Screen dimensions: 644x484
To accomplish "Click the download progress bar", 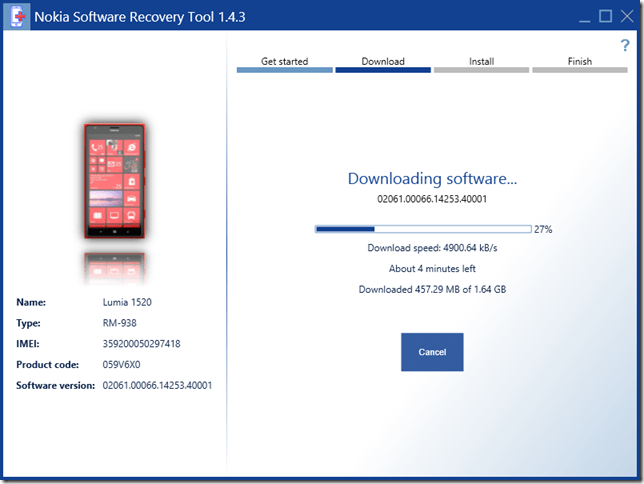I will pos(423,229).
